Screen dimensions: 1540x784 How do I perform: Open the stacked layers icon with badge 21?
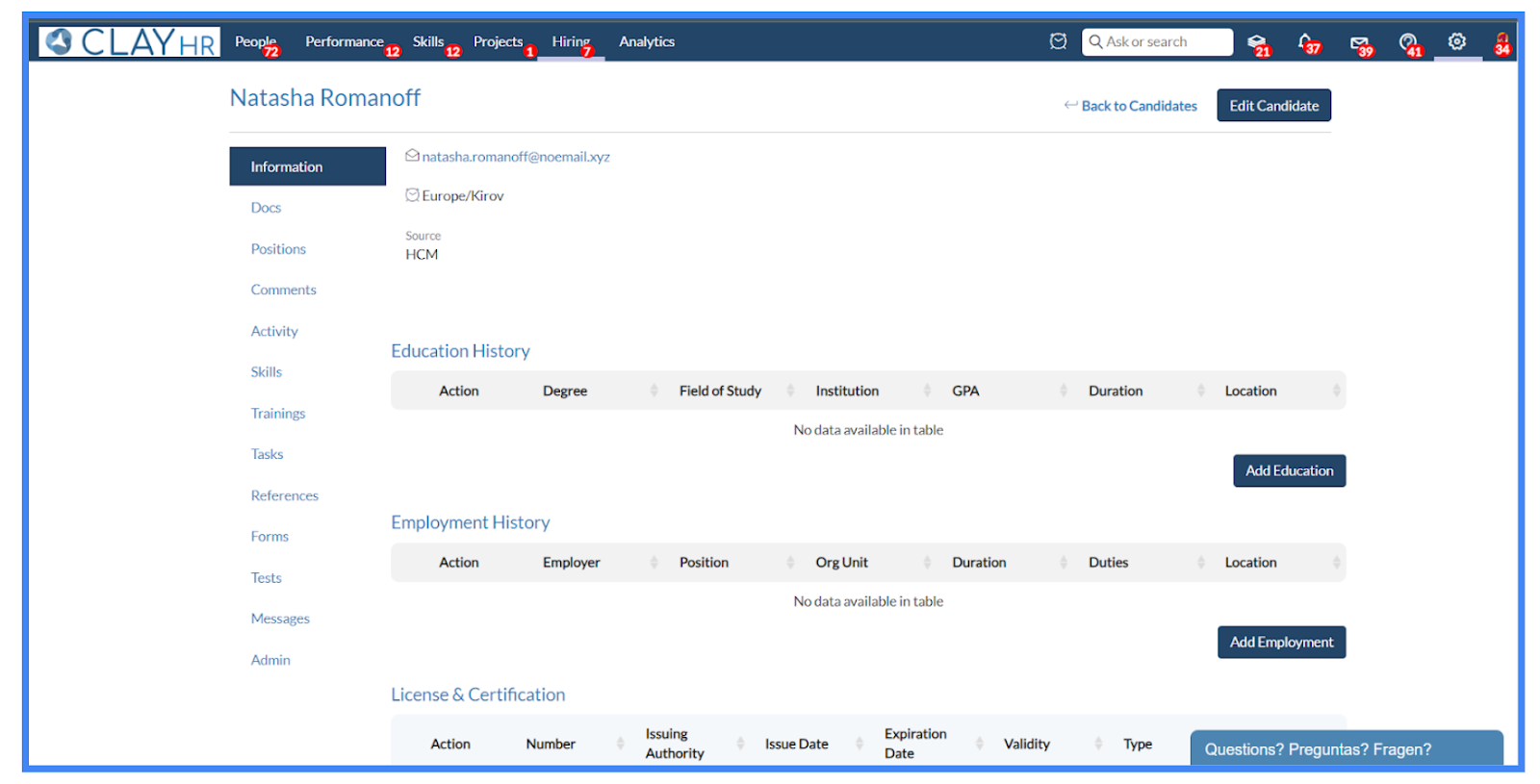[x=1257, y=42]
